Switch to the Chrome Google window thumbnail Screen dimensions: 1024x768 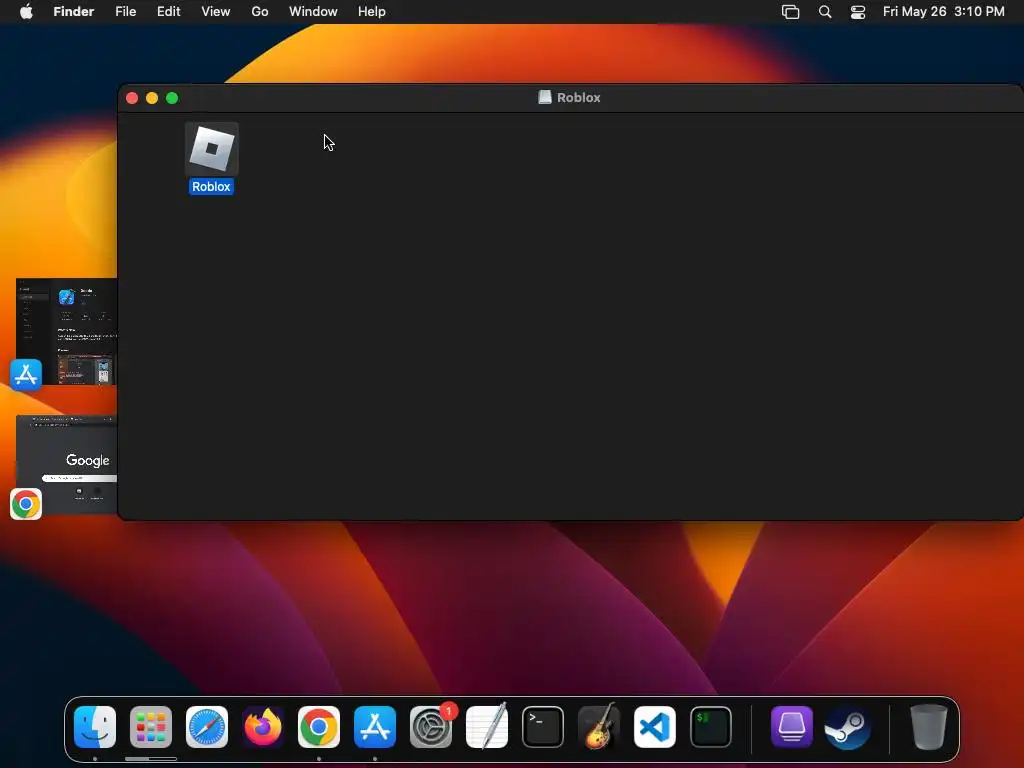pos(67,464)
